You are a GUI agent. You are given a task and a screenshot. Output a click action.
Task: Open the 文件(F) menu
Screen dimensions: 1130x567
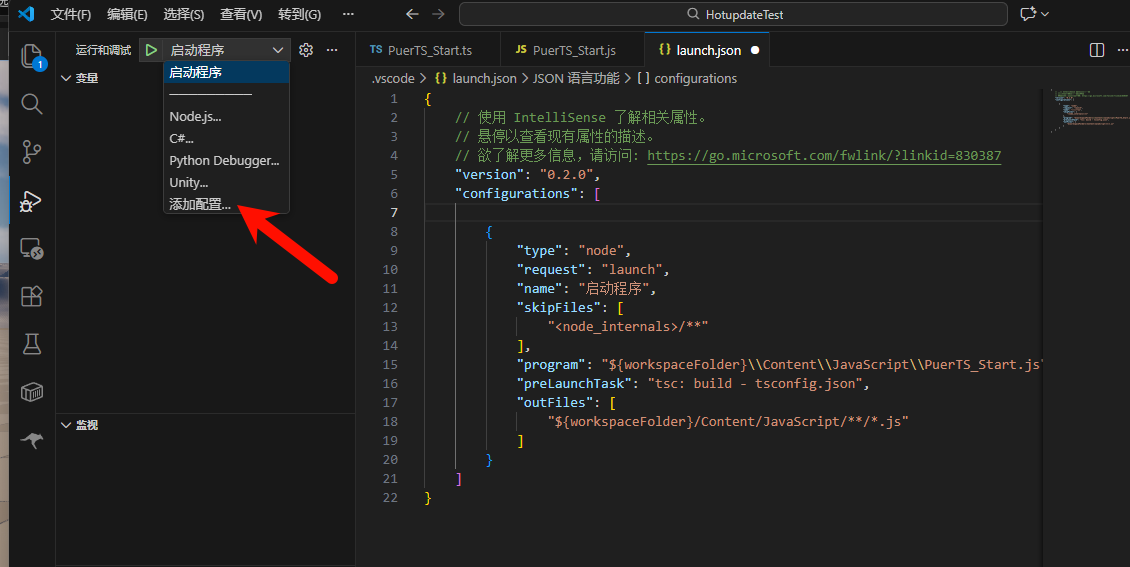point(71,14)
